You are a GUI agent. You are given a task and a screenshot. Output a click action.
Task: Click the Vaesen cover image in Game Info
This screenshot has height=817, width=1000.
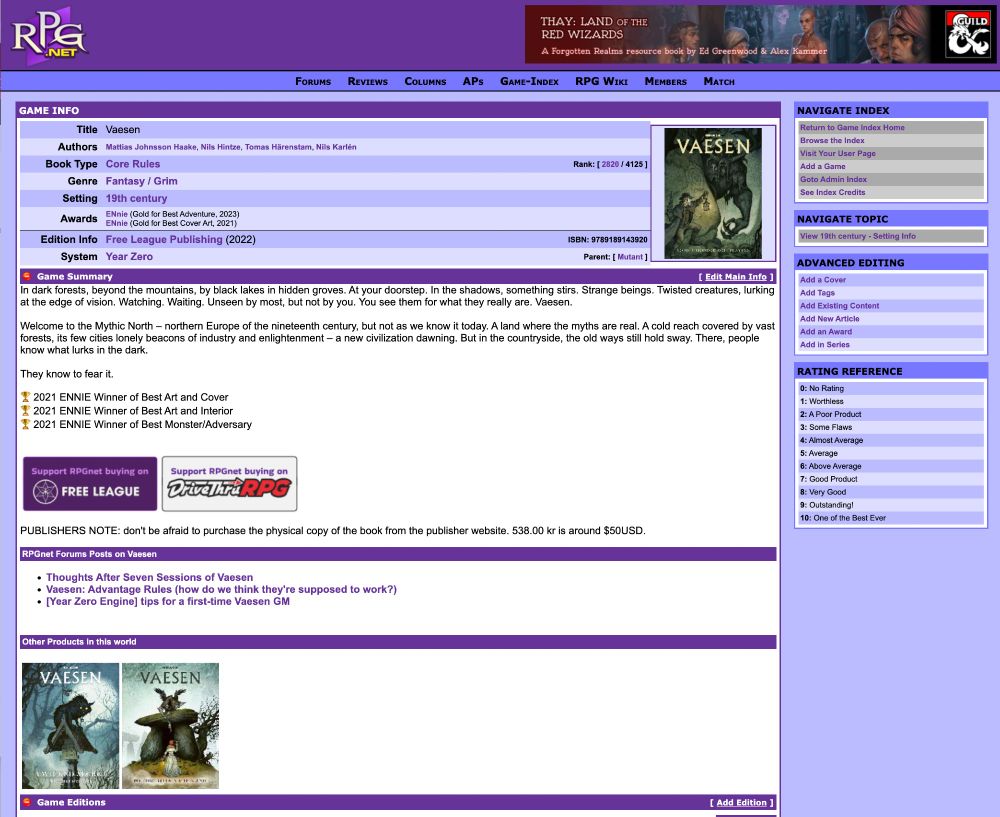(713, 193)
